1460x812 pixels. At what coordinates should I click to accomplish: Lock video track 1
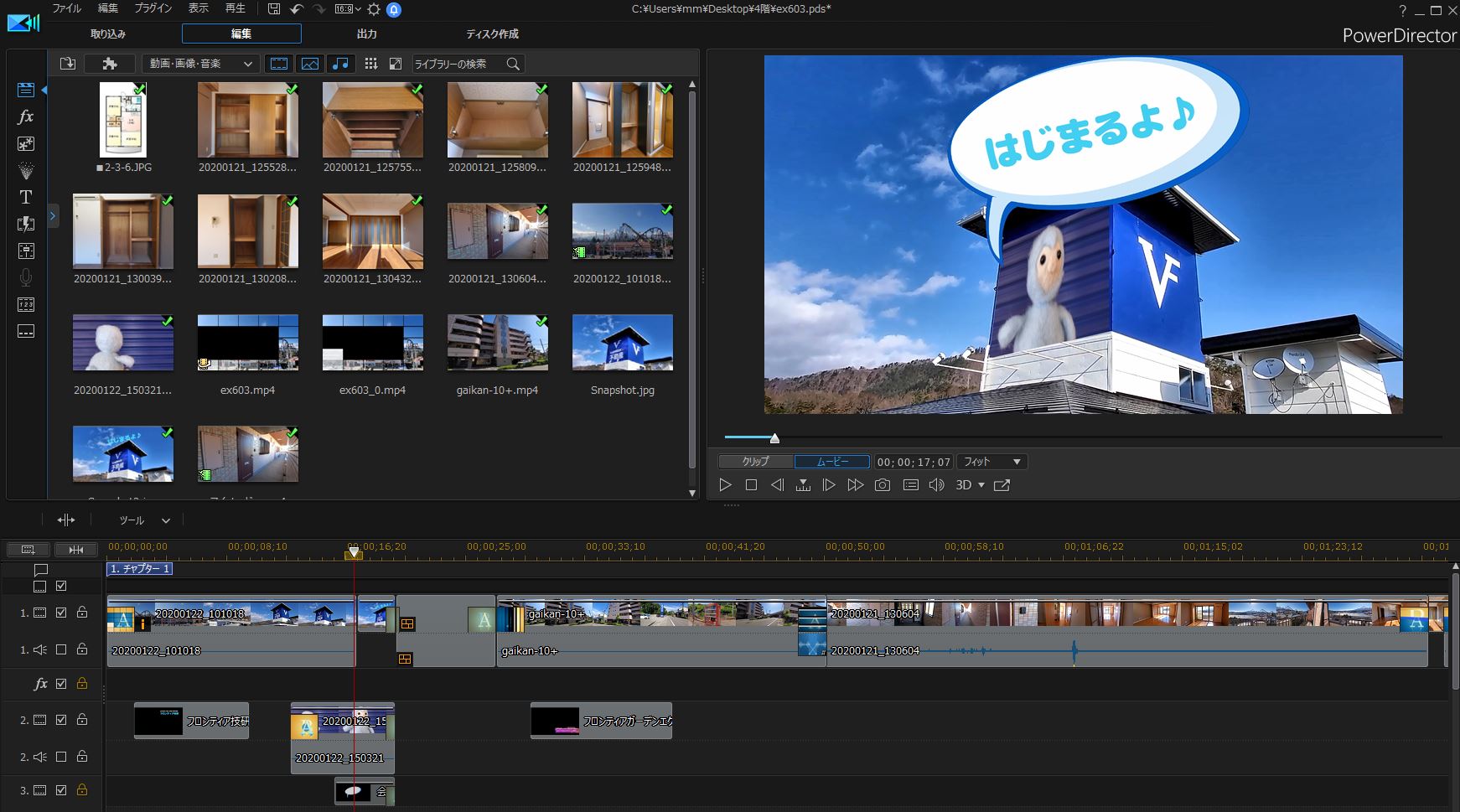(x=82, y=613)
